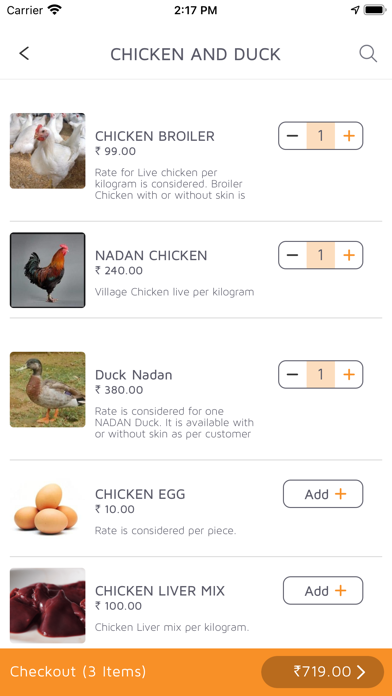The image size is (392, 696).
Task: Tap the back arrow icon
Action: tap(24, 54)
